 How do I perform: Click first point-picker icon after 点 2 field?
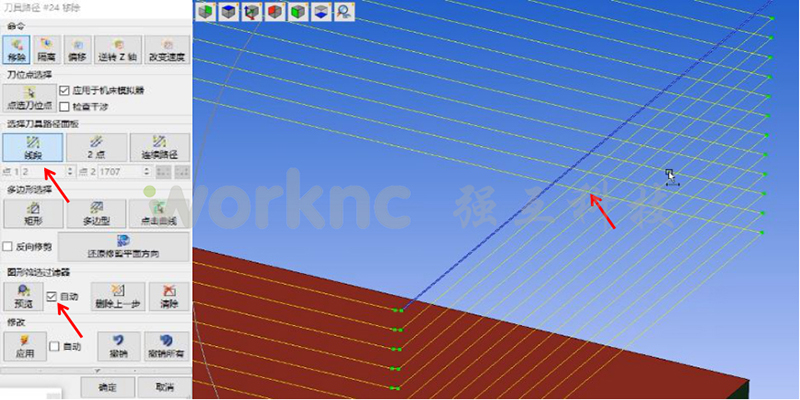point(162,172)
